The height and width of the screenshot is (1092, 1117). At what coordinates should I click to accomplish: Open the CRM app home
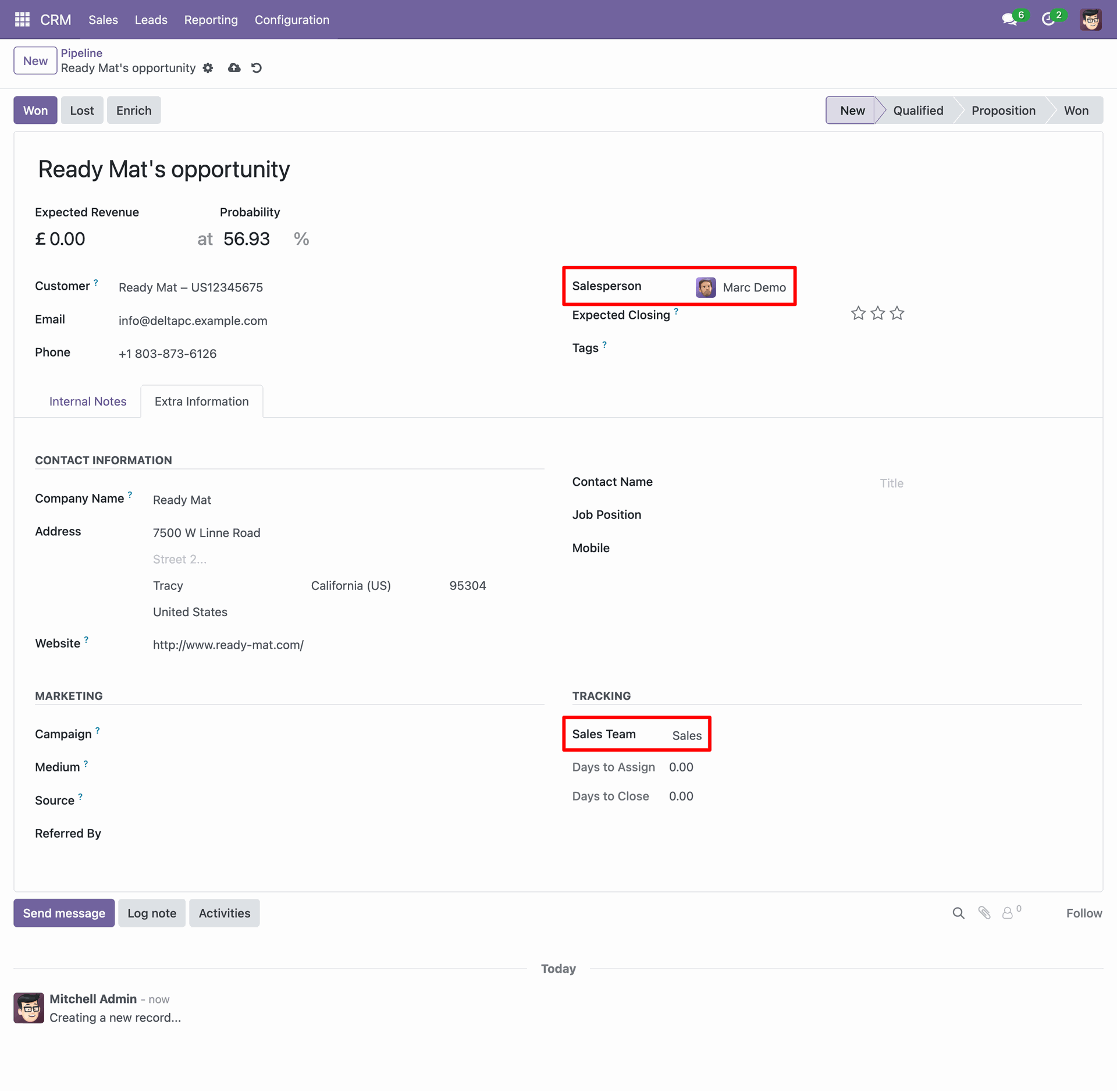(x=56, y=20)
